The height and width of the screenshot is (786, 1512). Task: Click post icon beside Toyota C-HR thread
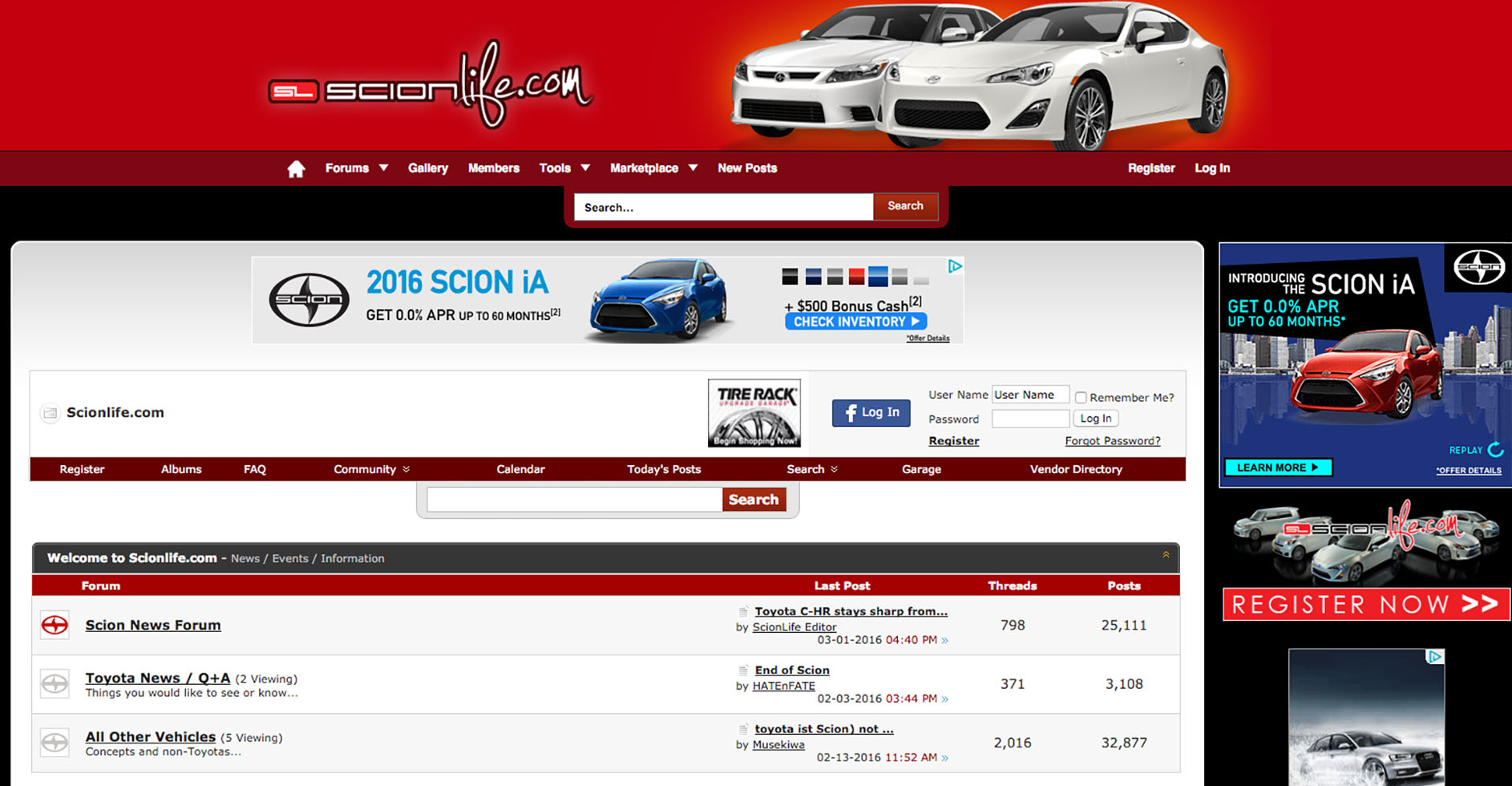point(743,611)
